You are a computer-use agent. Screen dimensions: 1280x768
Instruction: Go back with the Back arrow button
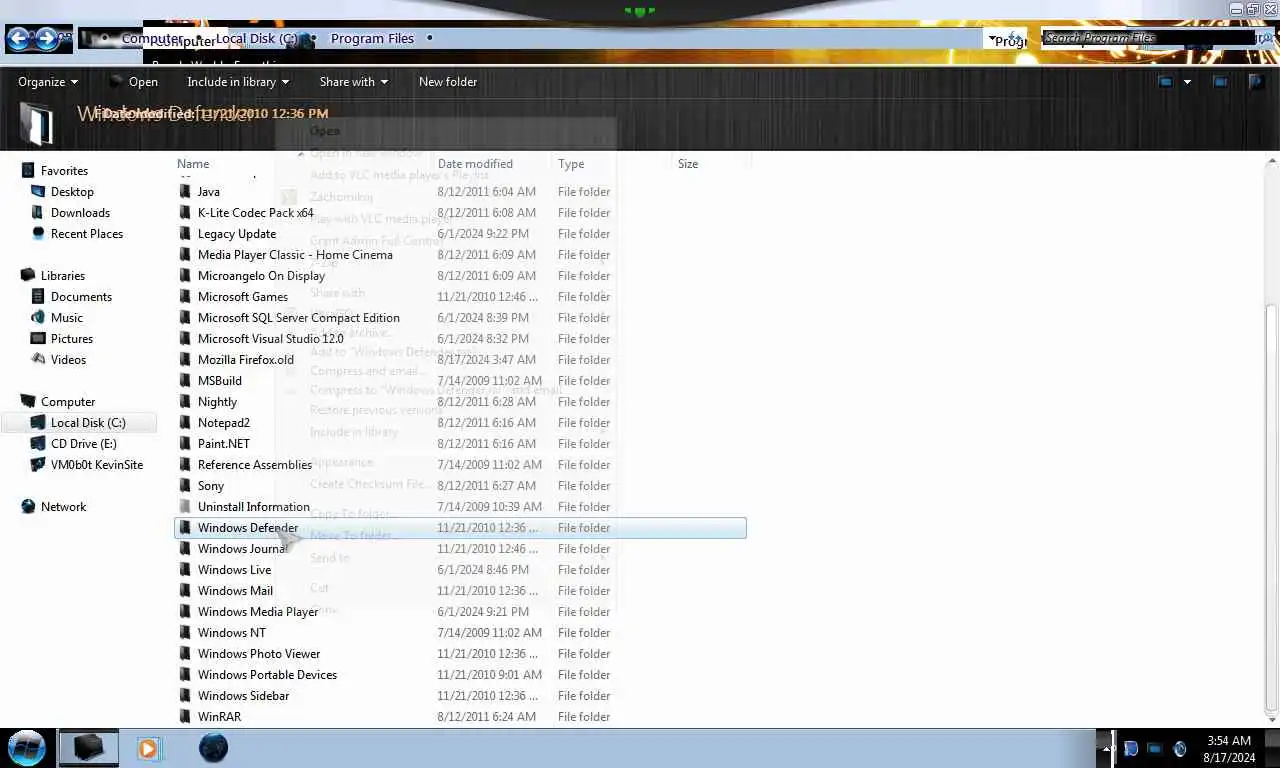(19, 40)
